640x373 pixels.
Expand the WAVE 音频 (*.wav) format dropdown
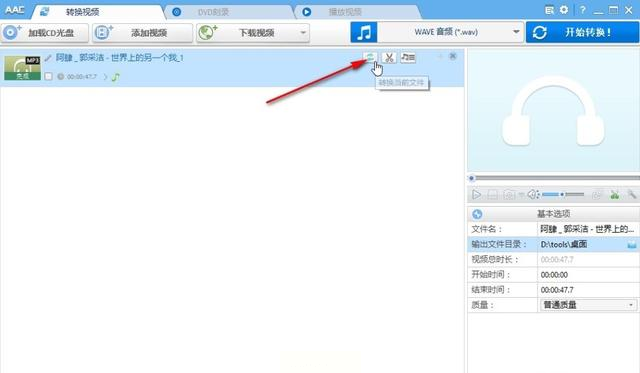point(516,32)
